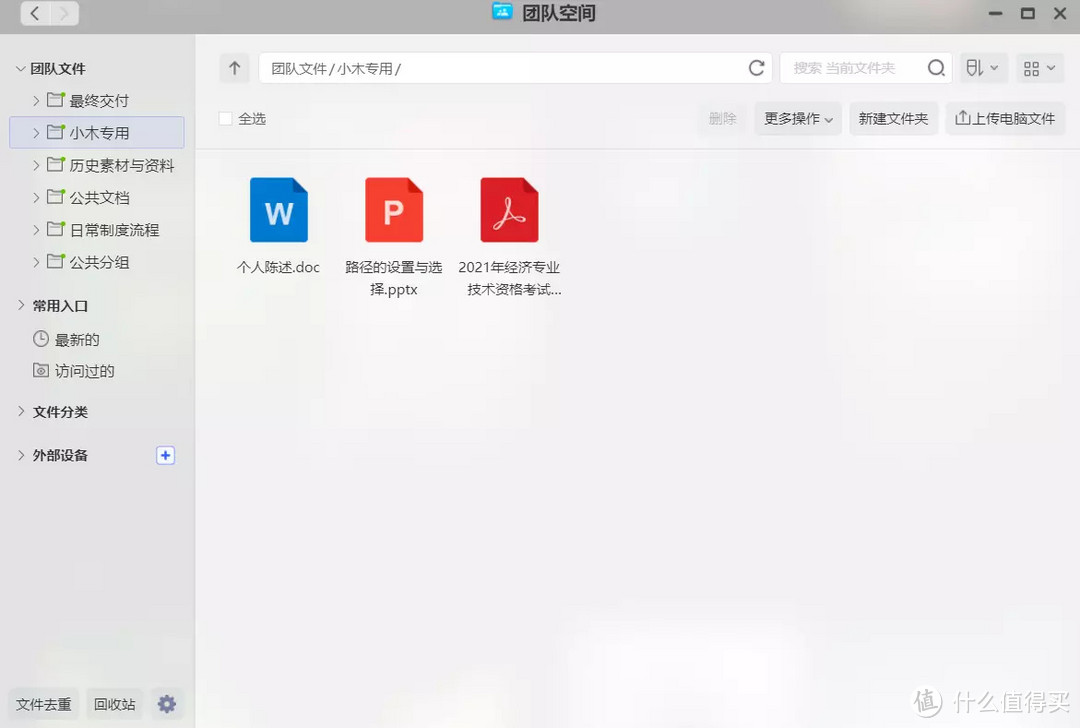Viewport: 1080px width, 728px height.
Task: Click the 路径的设置与选择.pptx file name
Action: click(x=393, y=278)
